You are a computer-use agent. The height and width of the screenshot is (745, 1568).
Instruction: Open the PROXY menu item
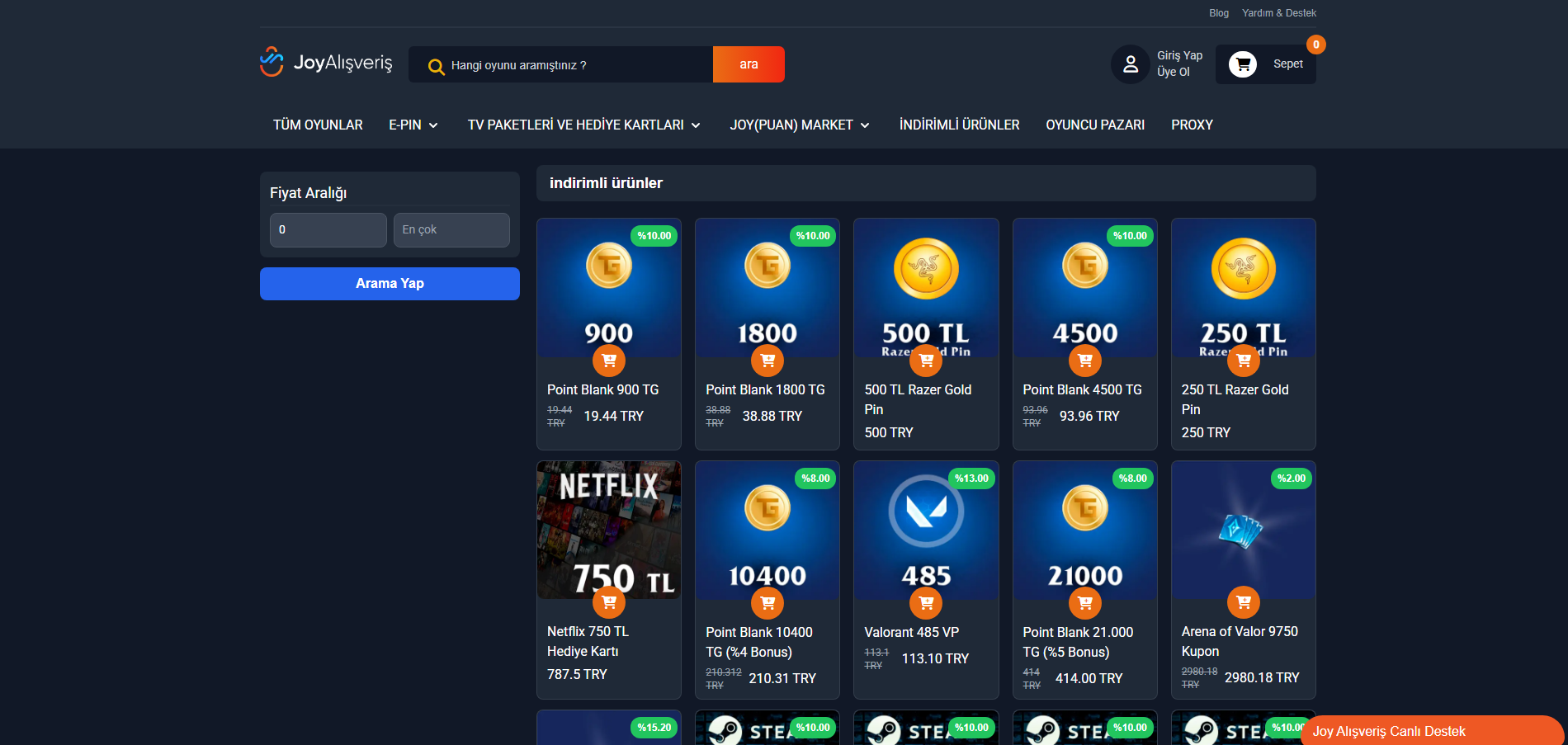click(1192, 125)
